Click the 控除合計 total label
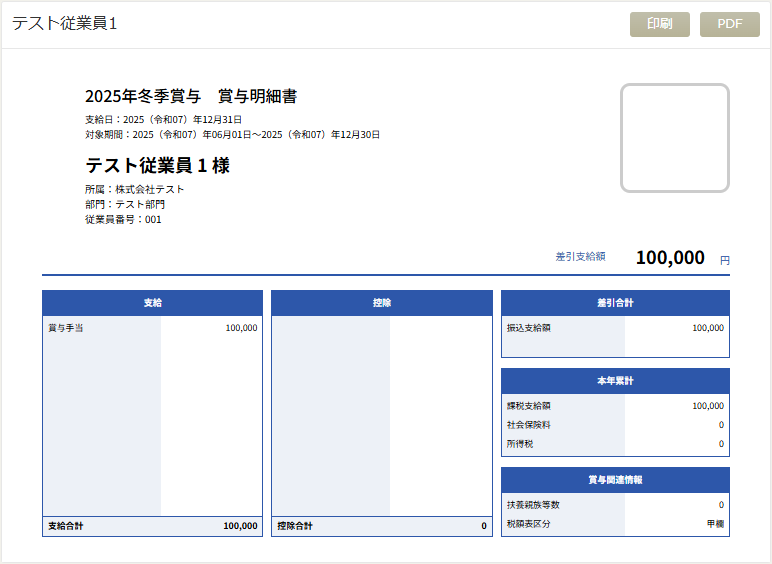The height and width of the screenshot is (564, 772). [x=295, y=526]
